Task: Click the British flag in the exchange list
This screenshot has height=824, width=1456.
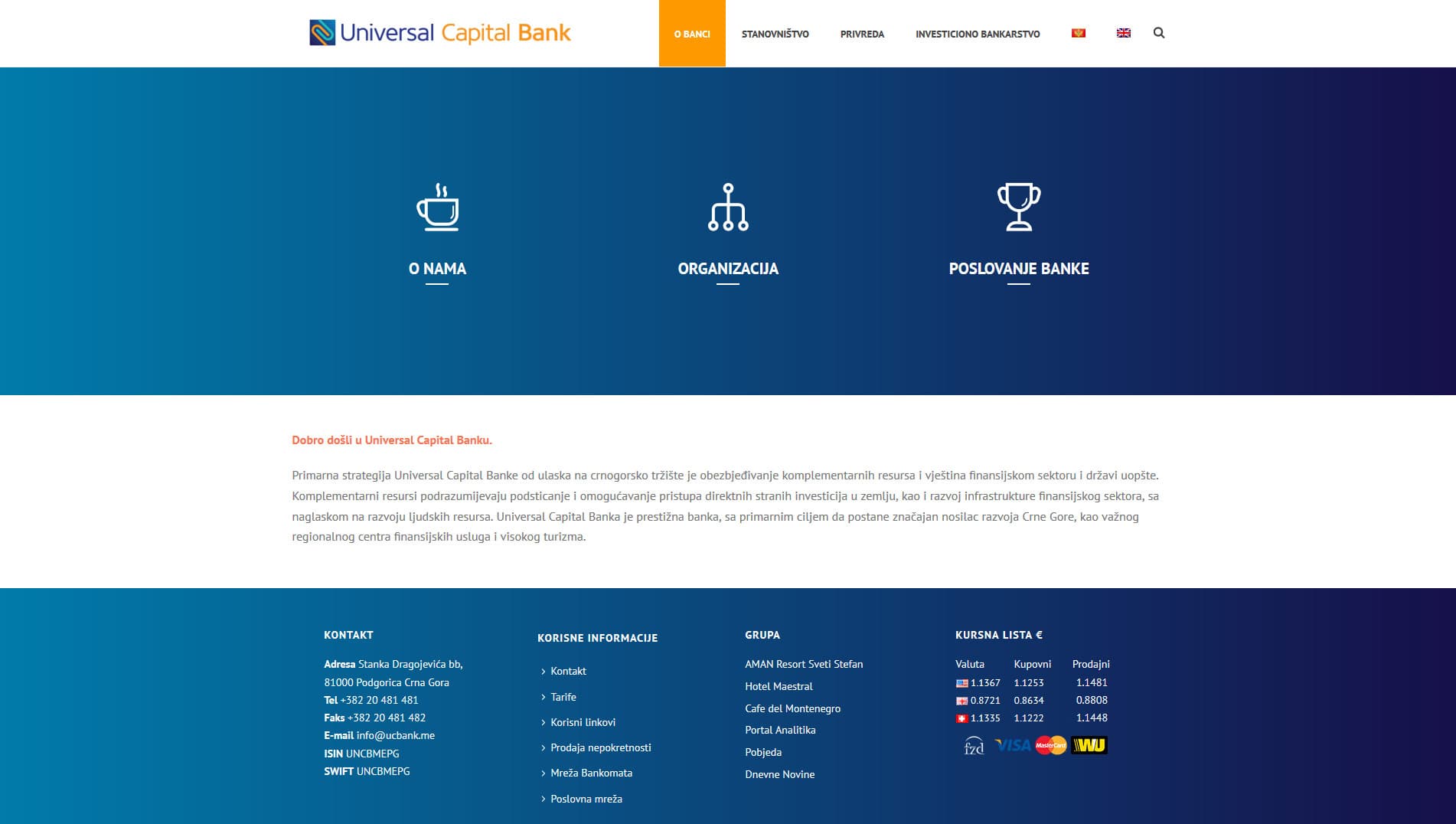Action: tap(961, 701)
